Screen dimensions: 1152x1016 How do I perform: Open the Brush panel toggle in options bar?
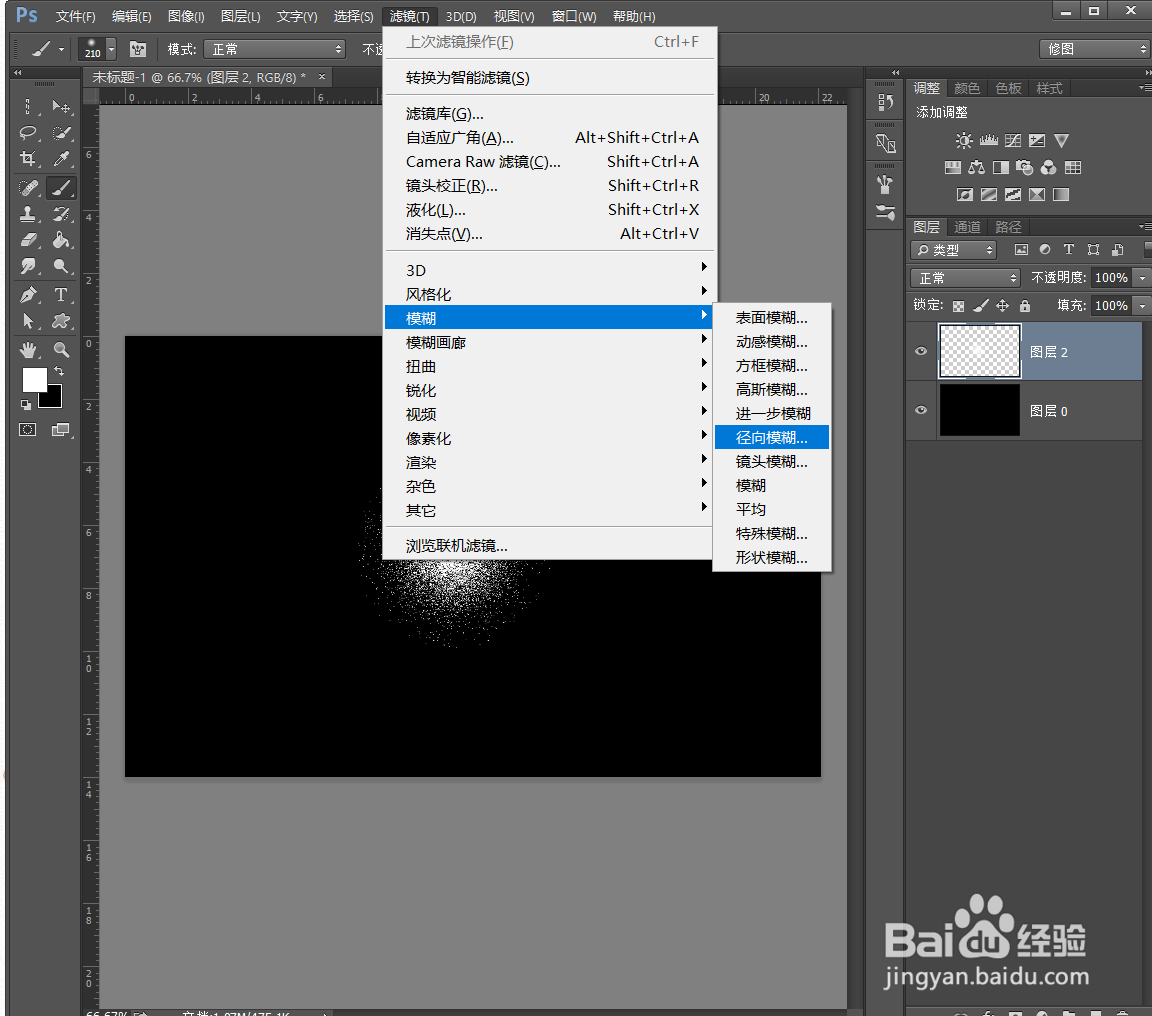(x=137, y=49)
